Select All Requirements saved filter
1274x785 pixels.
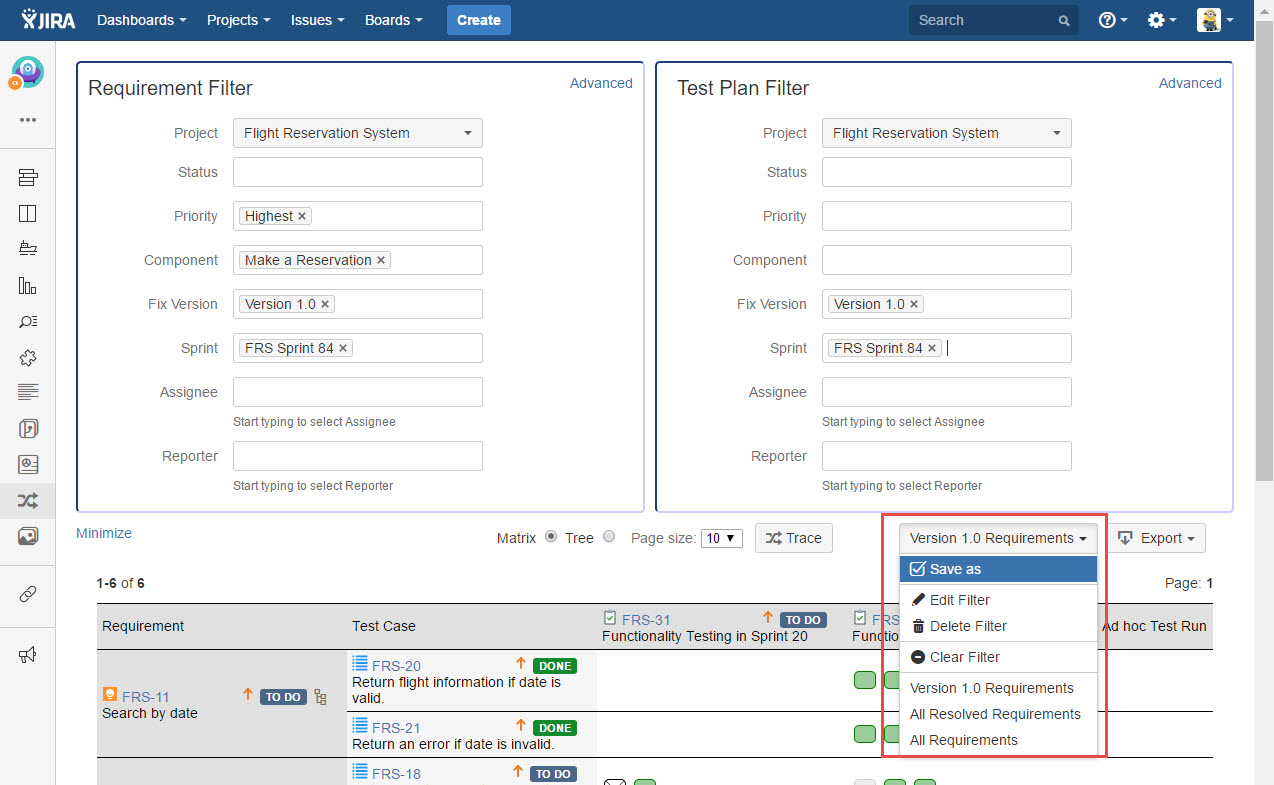pyautogui.click(x=998, y=740)
